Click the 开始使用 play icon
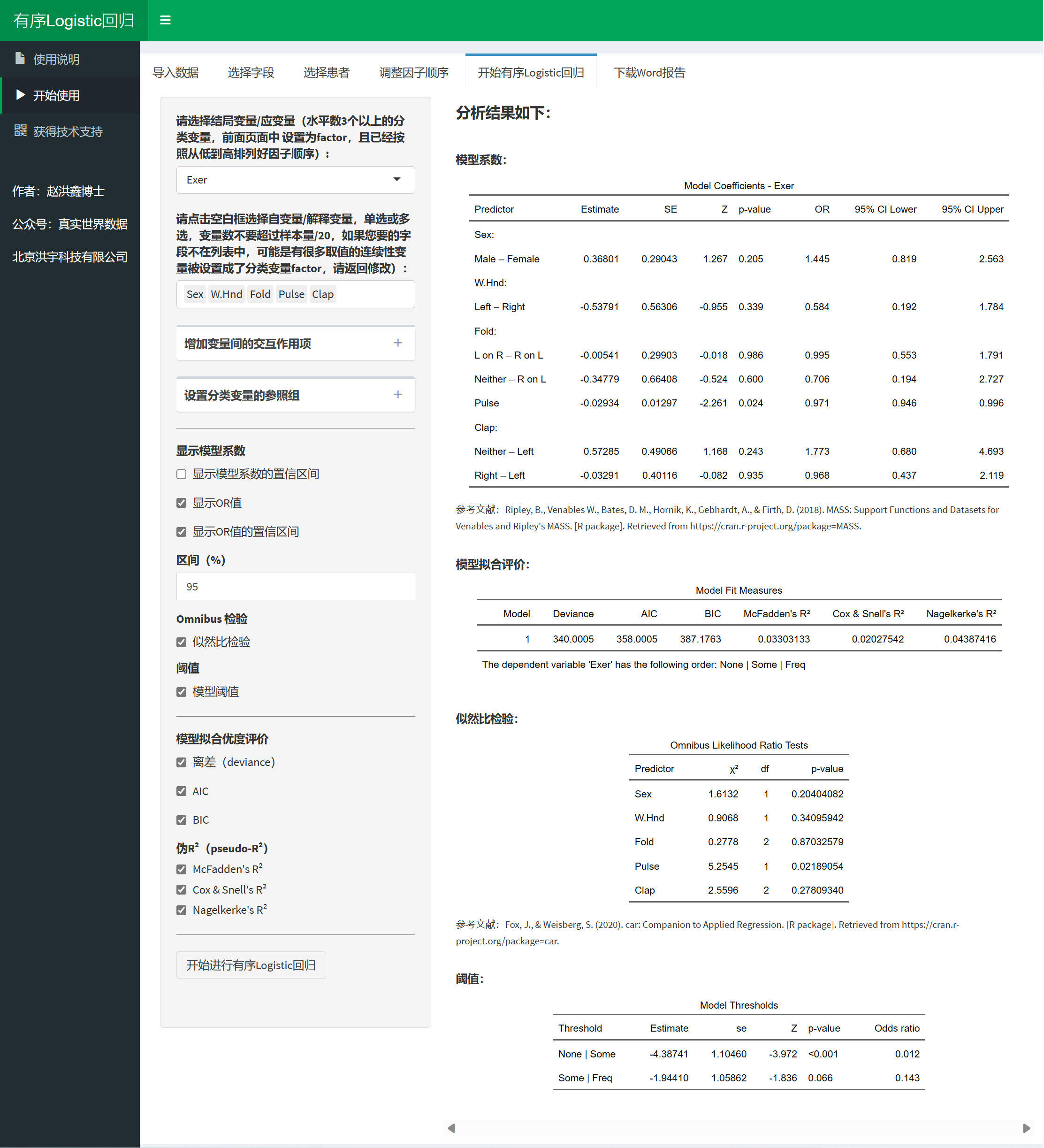Image resolution: width=1044 pixels, height=1148 pixels. click(21, 94)
